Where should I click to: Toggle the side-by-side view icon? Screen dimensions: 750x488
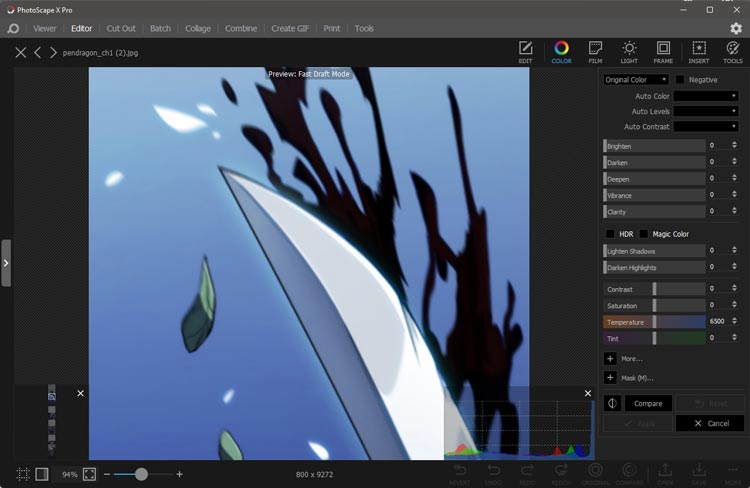click(x=42, y=474)
